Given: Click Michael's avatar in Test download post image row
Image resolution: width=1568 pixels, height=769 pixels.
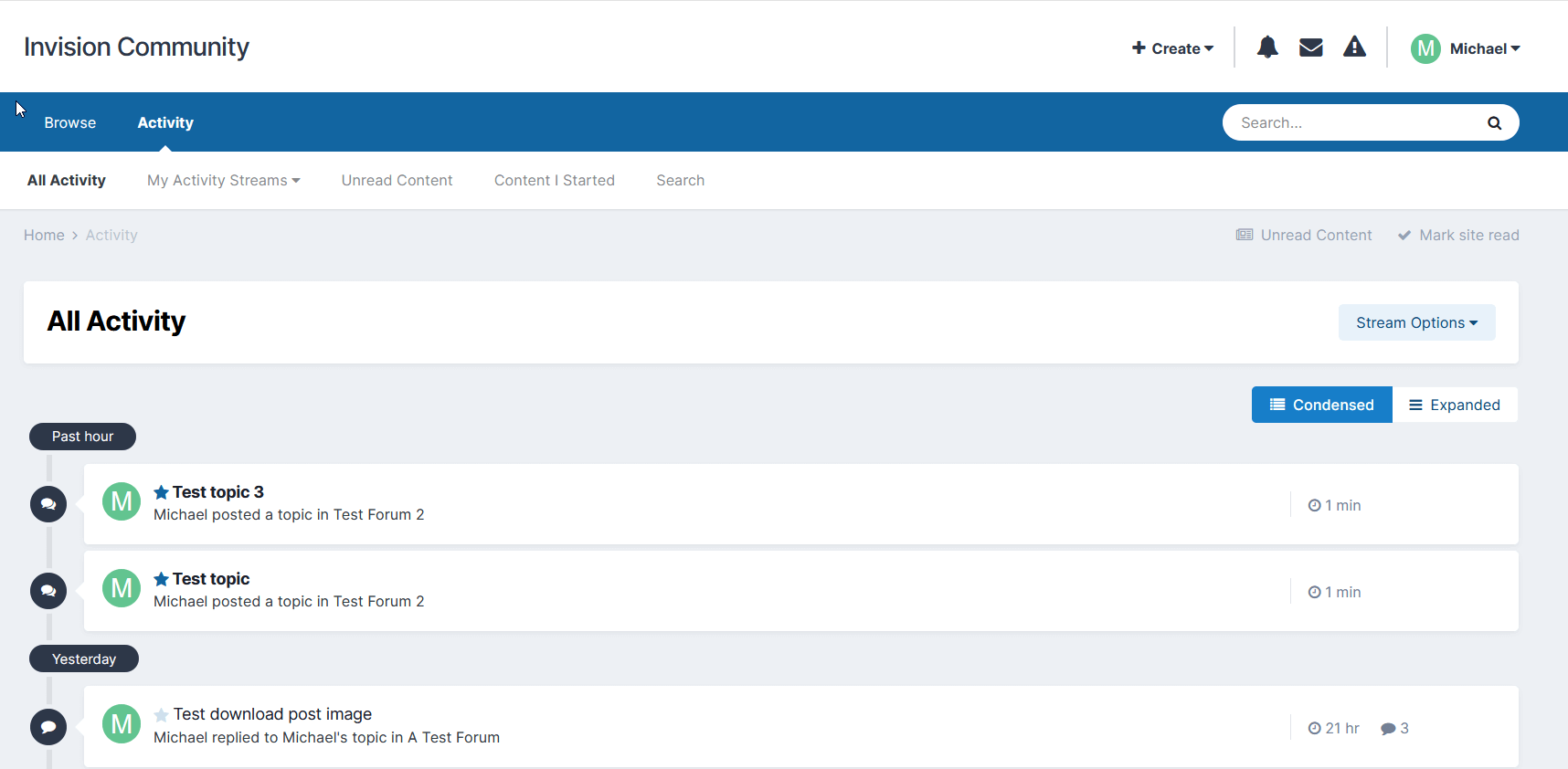Looking at the screenshot, I should (122, 724).
